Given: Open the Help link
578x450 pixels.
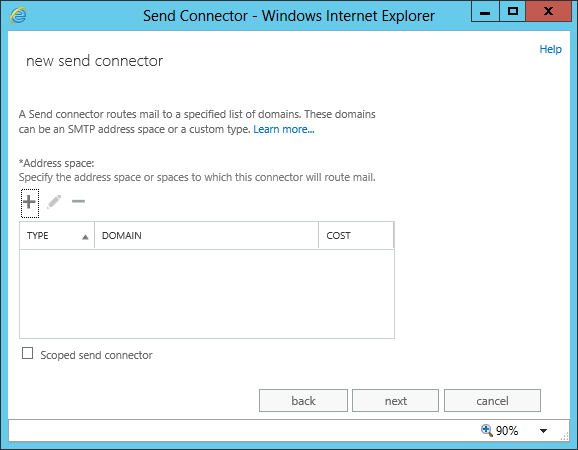Looking at the screenshot, I should (550, 49).
